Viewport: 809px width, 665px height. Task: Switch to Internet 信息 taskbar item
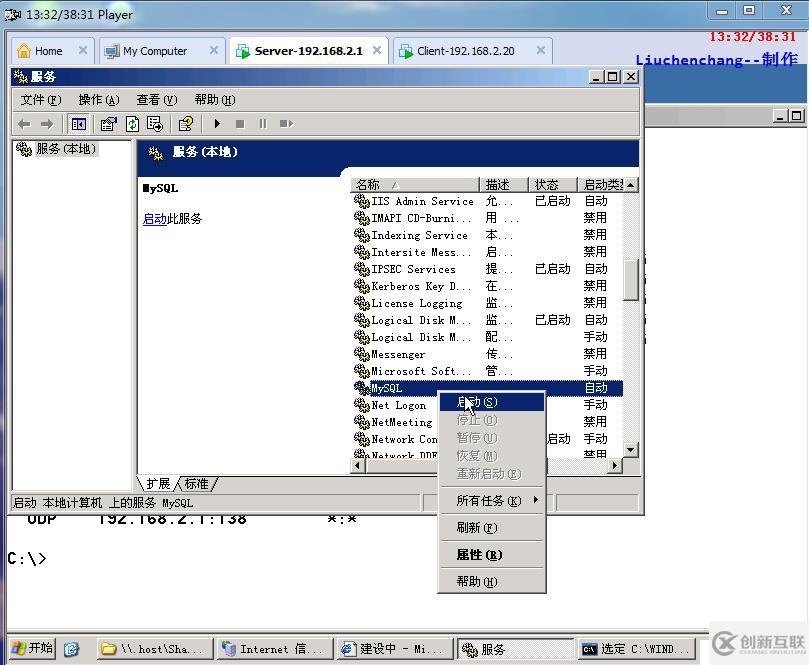pyautogui.click(x=274, y=649)
